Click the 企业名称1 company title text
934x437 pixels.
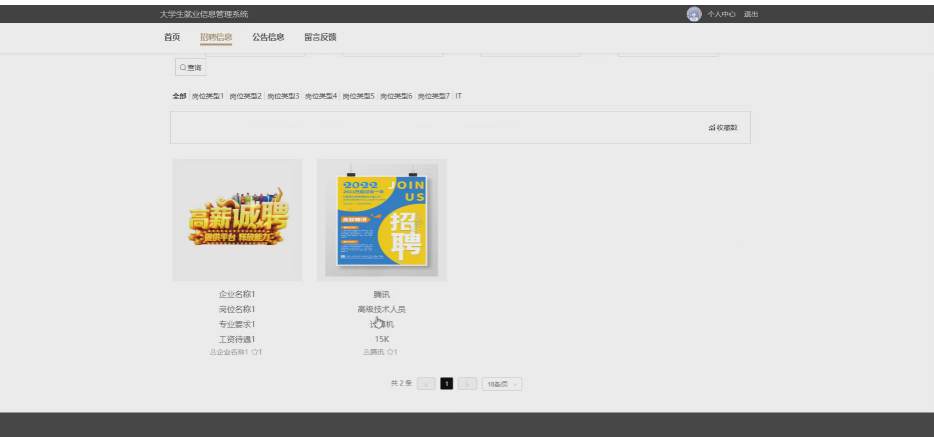tap(237, 294)
